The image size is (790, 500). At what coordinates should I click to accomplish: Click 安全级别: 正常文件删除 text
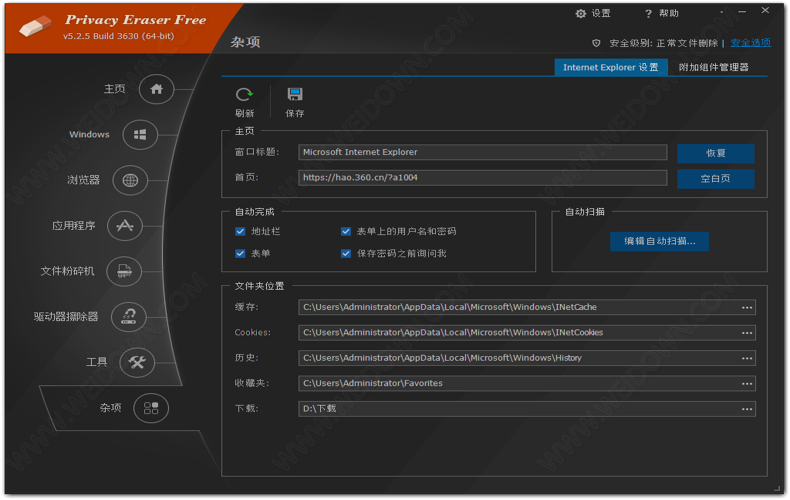[664, 43]
